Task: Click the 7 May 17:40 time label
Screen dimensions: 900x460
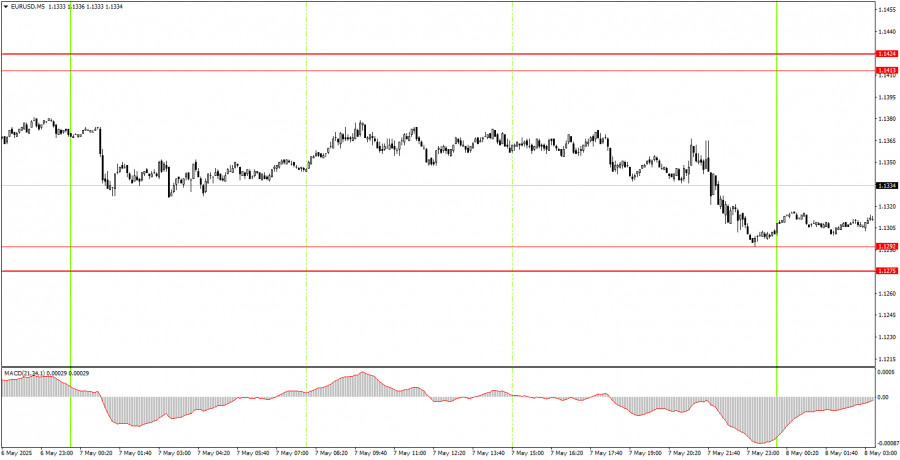Action: click(x=606, y=453)
